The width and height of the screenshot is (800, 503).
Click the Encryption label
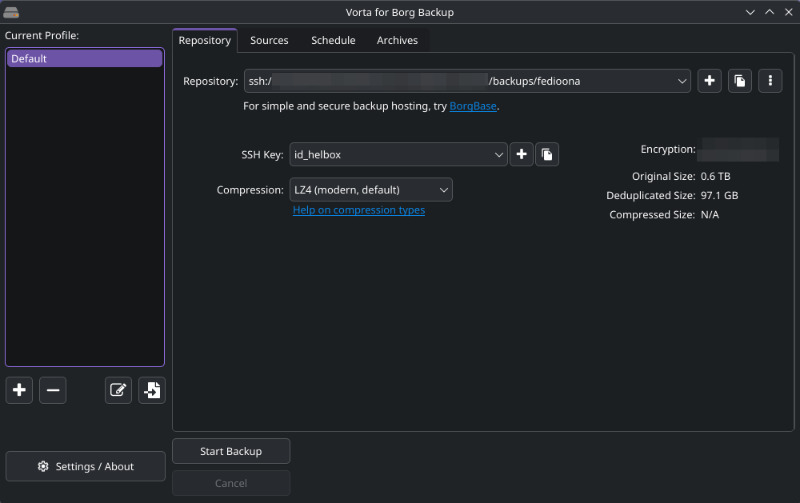click(668, 149)
